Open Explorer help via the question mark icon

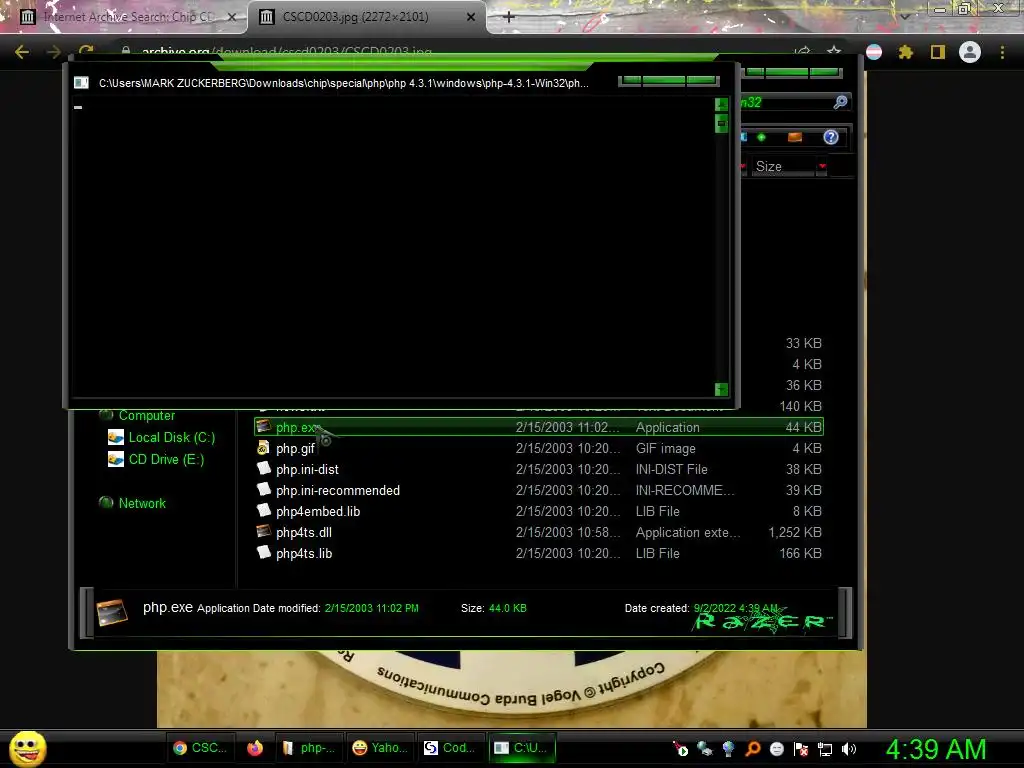(x=830, y=137)
